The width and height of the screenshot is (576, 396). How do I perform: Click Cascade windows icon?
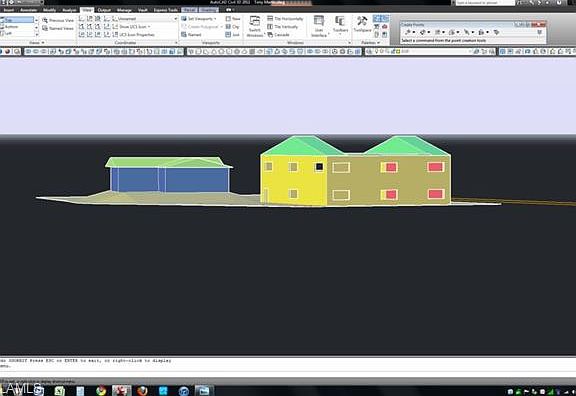[270, 35]
